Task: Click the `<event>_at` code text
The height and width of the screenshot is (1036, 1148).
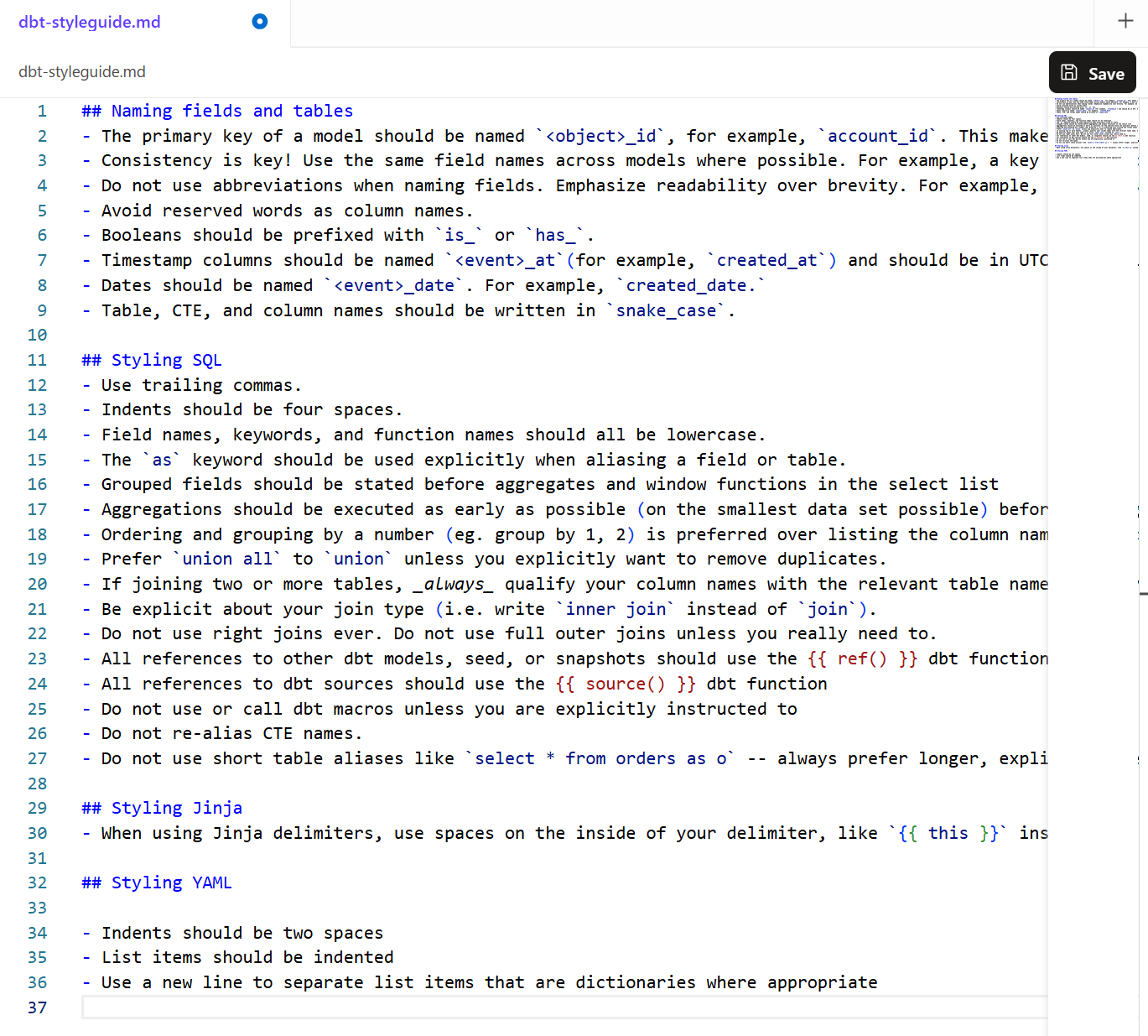Action: pyautogui.click(x=505, y=260)
